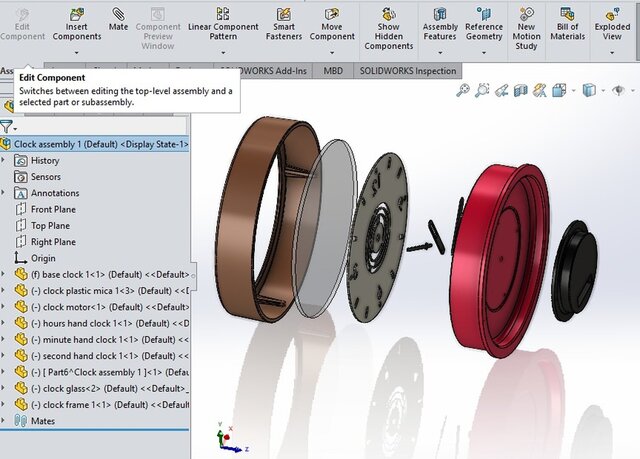Switch to the MBD tab

click(x=333, y=71)
